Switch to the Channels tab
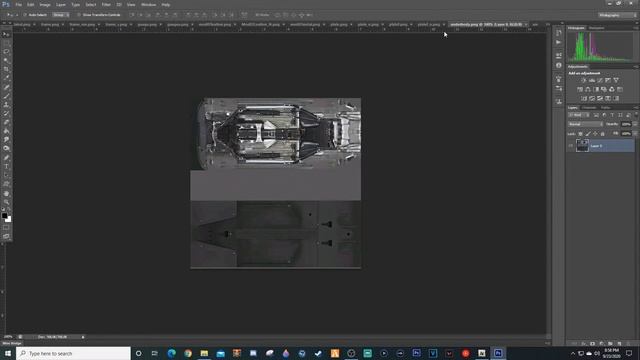This screenshot has height=360, width=640. click(589, 108)
